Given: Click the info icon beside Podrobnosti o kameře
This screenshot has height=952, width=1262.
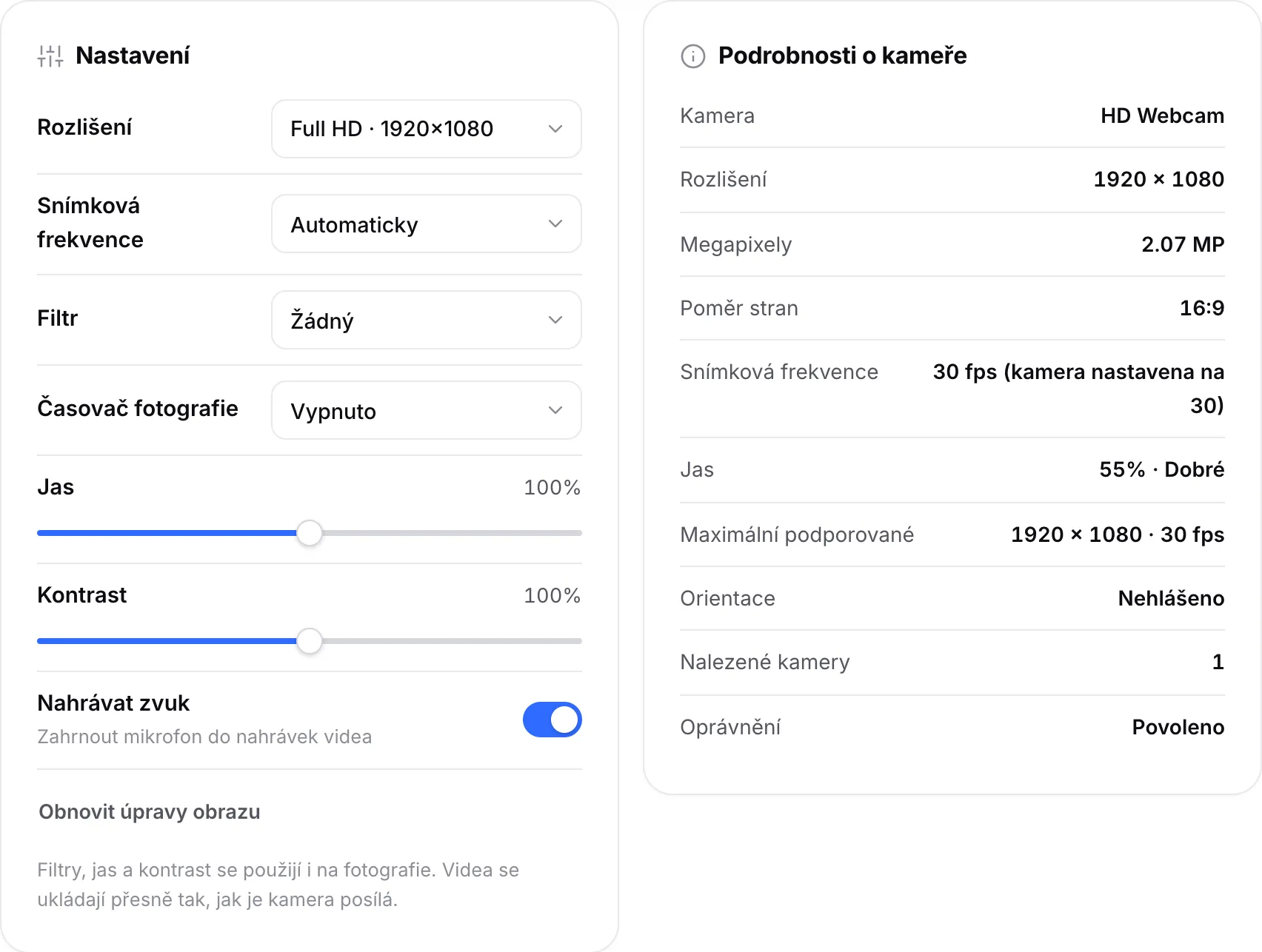Looking at the screenshot, I should (693, 56).
